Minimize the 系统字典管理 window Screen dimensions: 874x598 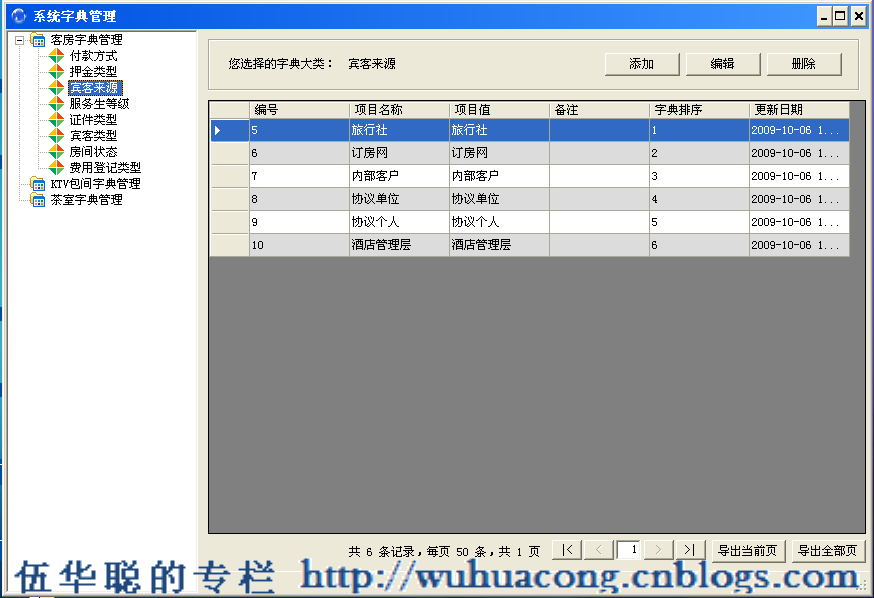point(824,16)
